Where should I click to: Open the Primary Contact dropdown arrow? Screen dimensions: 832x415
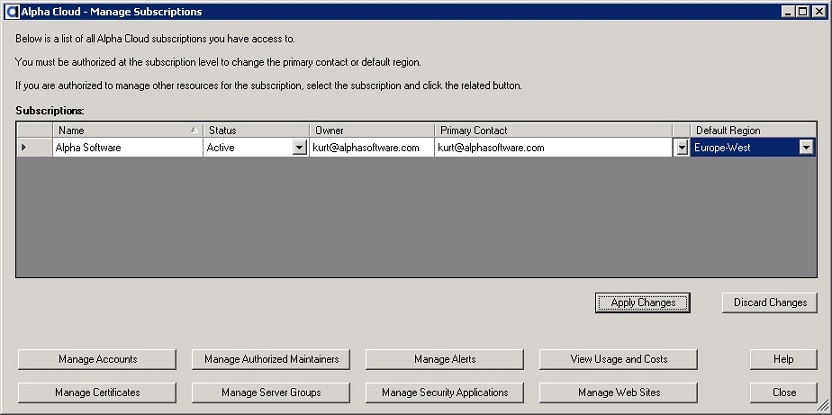coord(682,148)
